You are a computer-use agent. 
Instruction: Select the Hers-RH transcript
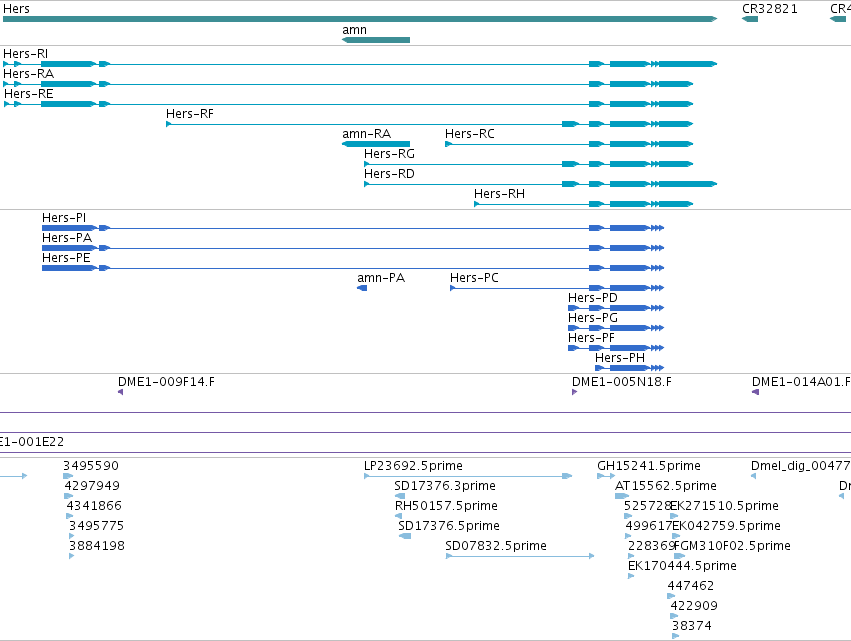583,204
